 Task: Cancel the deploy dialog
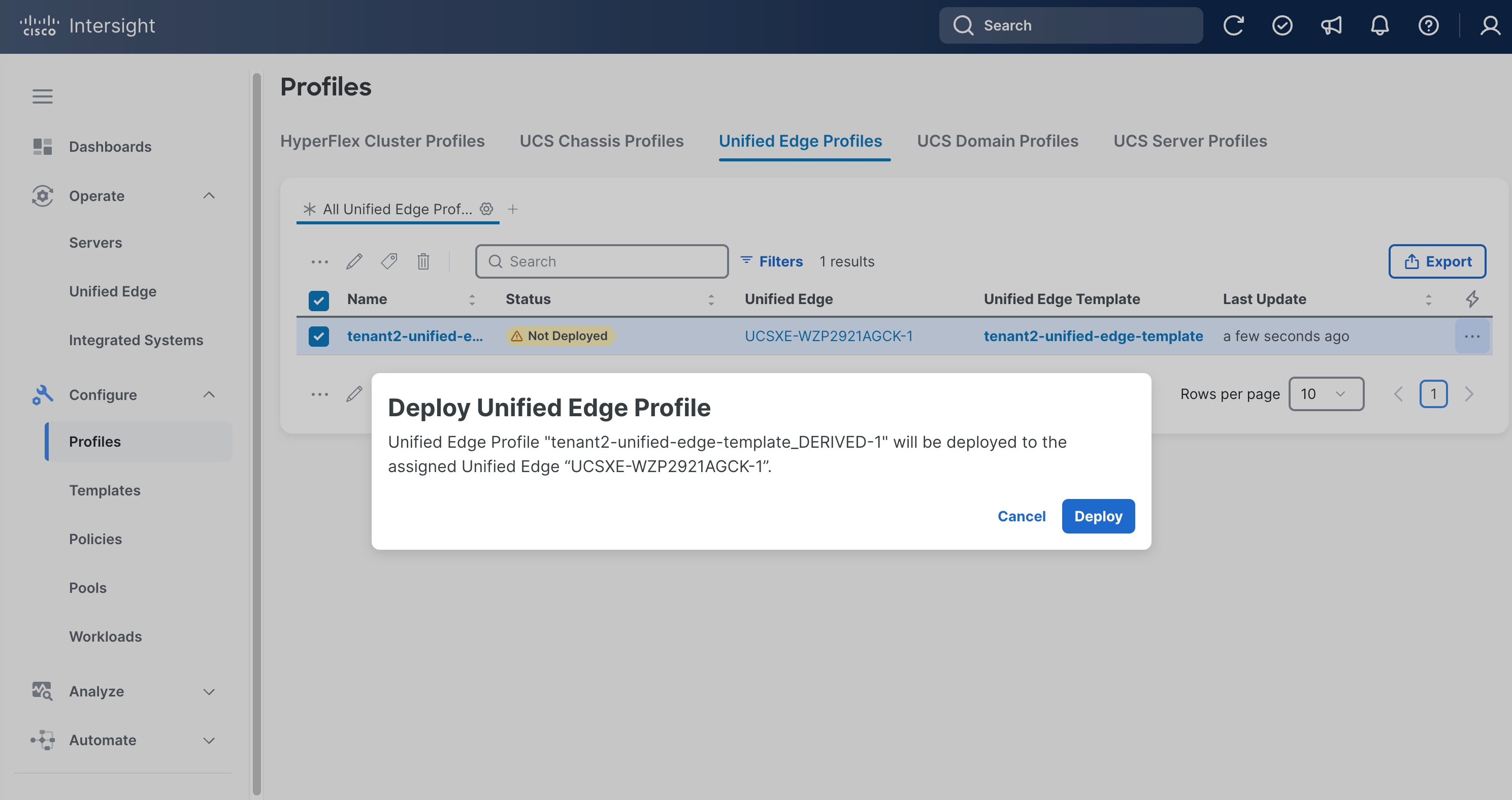[1022, 517]
